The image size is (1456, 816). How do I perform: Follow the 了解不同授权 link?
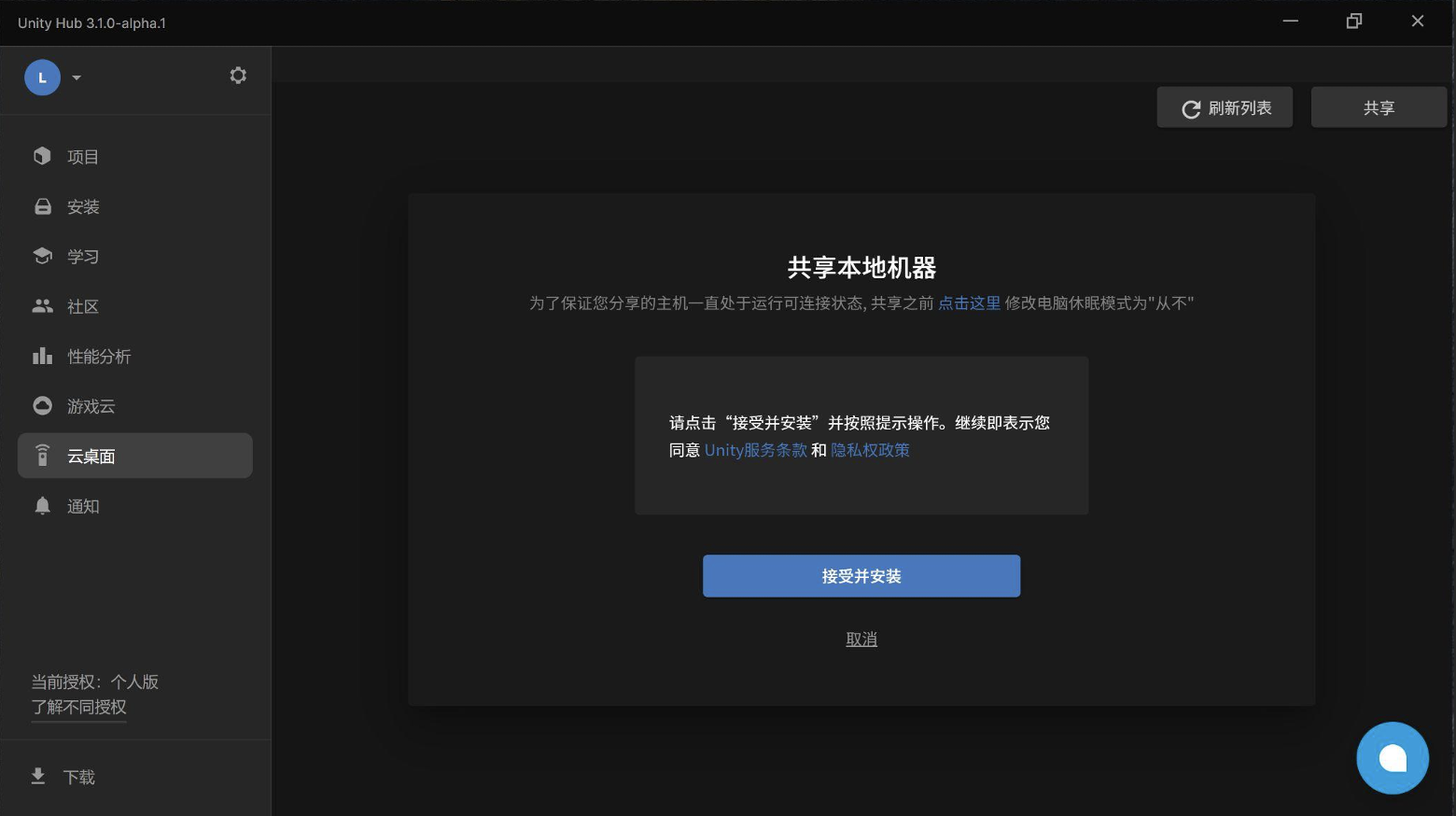78,707
